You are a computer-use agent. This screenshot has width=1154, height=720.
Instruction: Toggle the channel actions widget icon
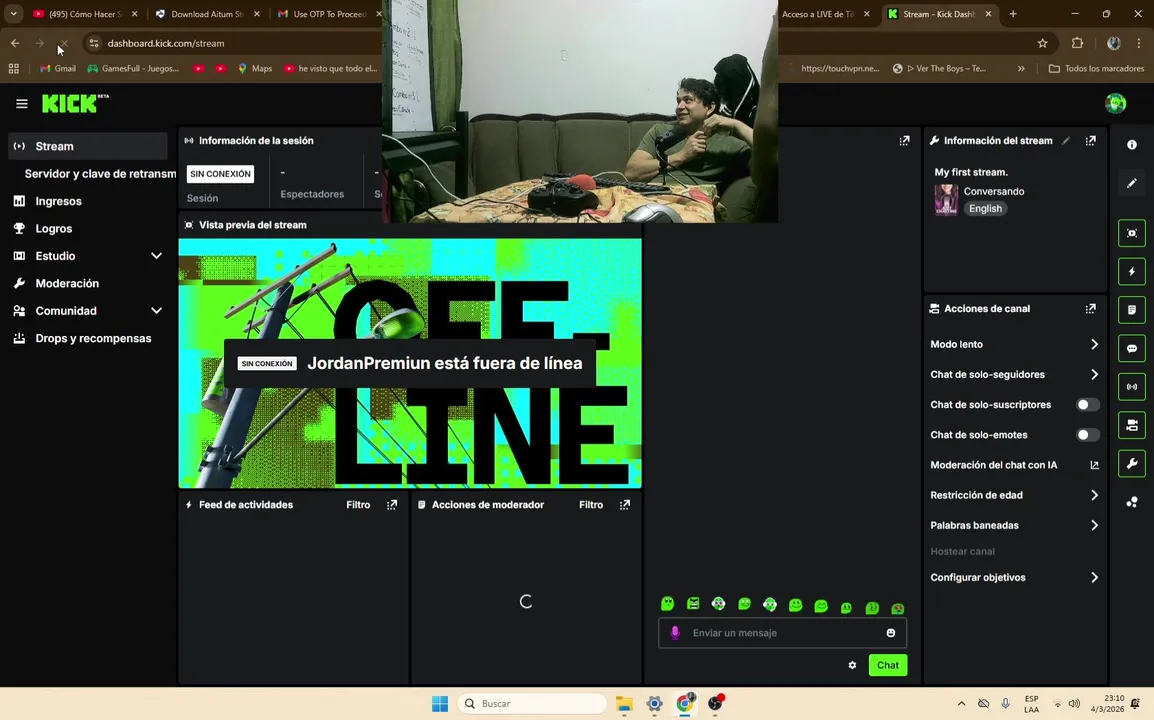(x=1131, y=425)
